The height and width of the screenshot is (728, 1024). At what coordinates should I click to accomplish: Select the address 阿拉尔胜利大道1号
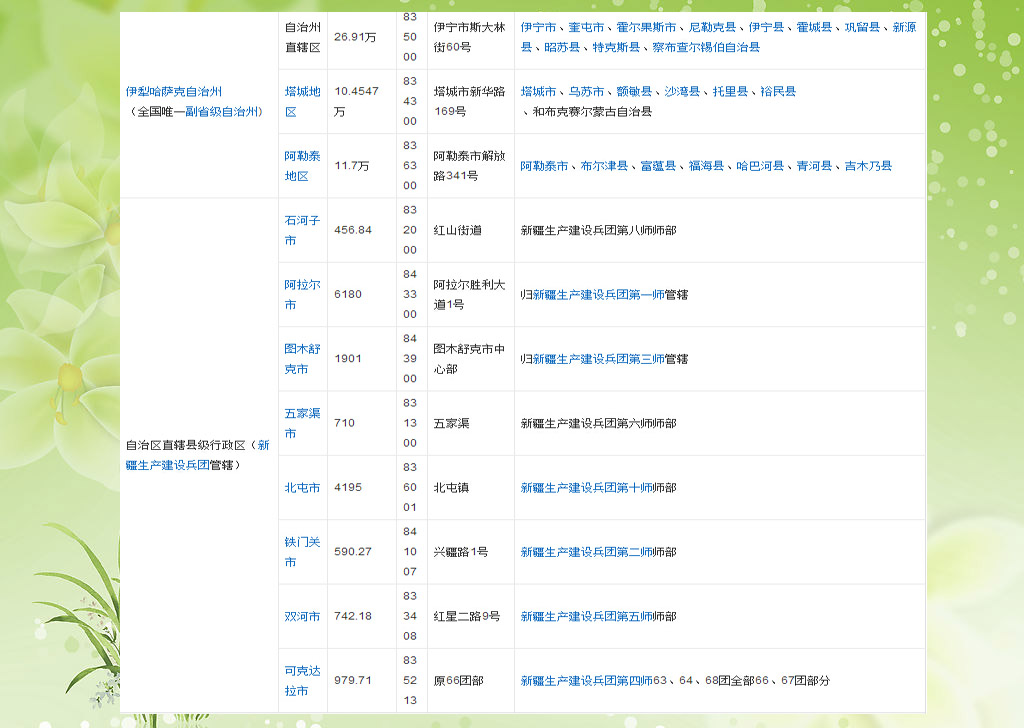(469, 294)
